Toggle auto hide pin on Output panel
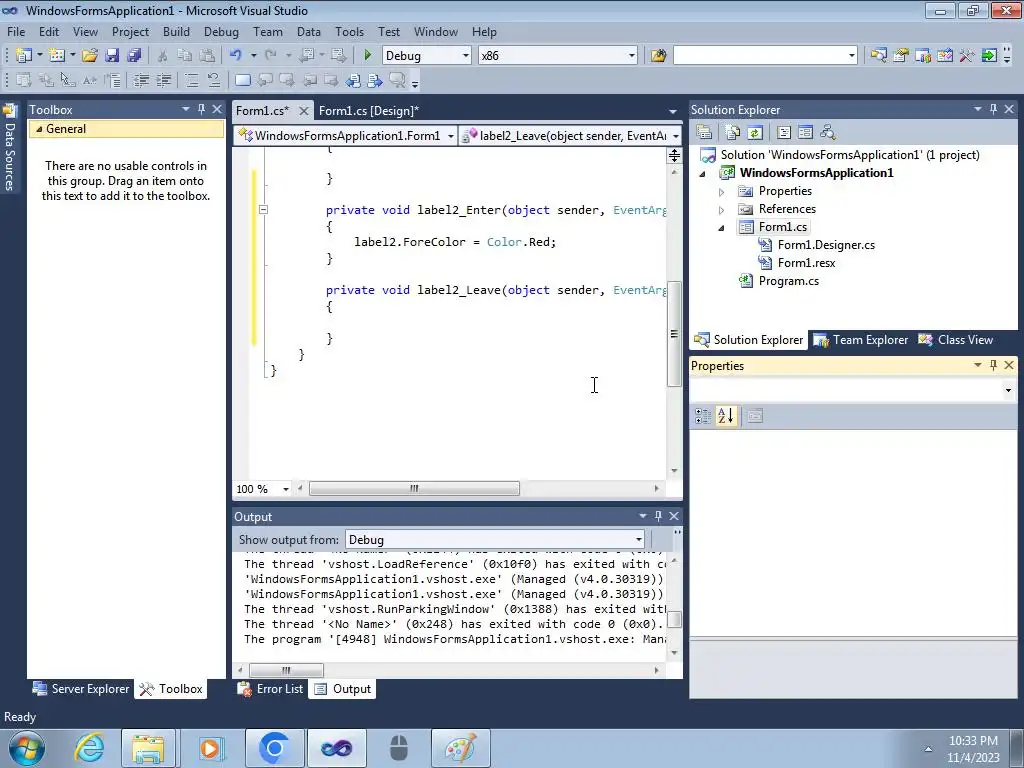Screen dimensions: 1024x768 (658, 516)
